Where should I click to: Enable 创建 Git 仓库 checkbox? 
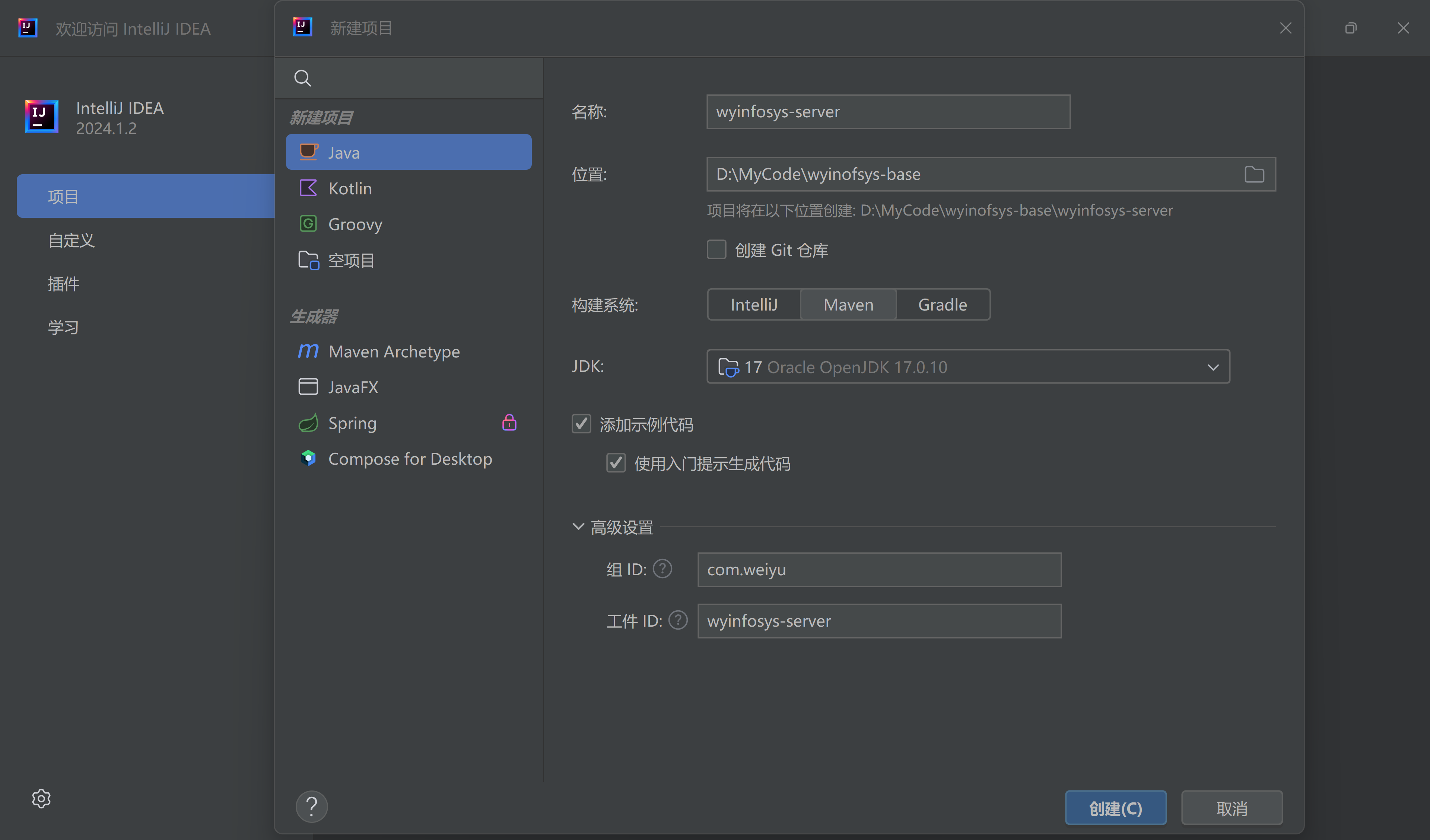[x=716, y=250]
